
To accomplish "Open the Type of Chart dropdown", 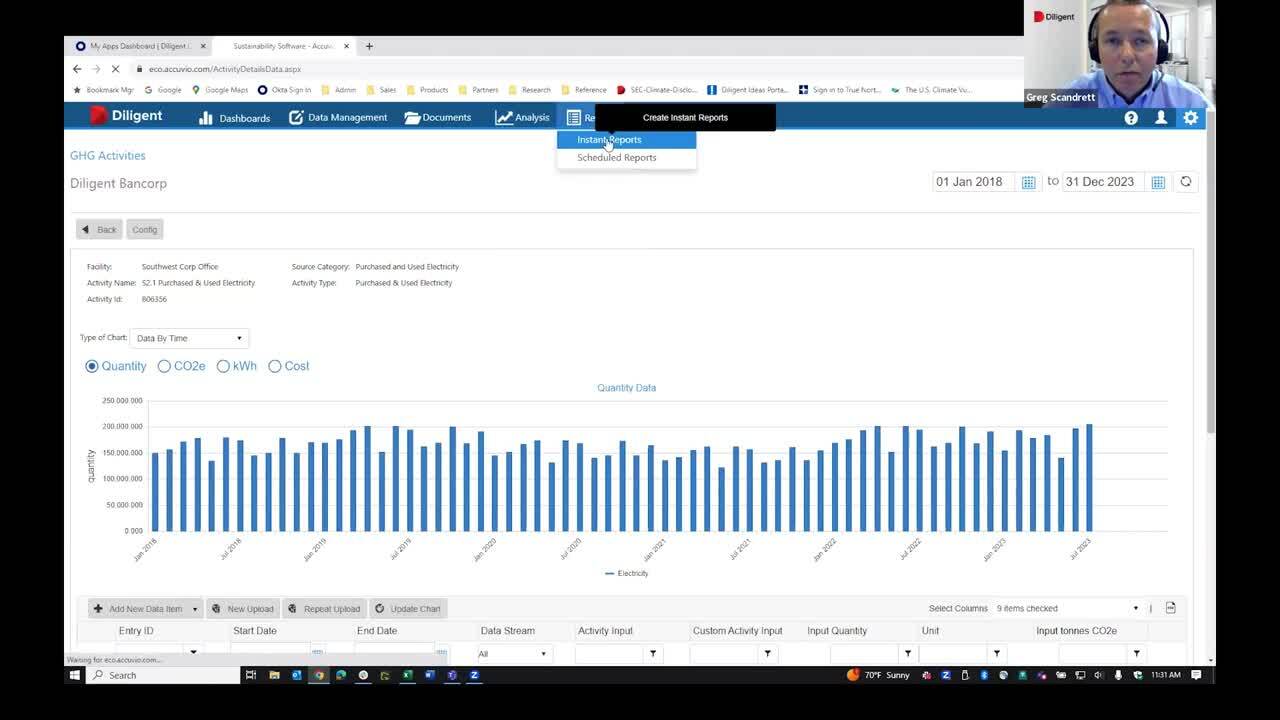I will tap(189, 338).
